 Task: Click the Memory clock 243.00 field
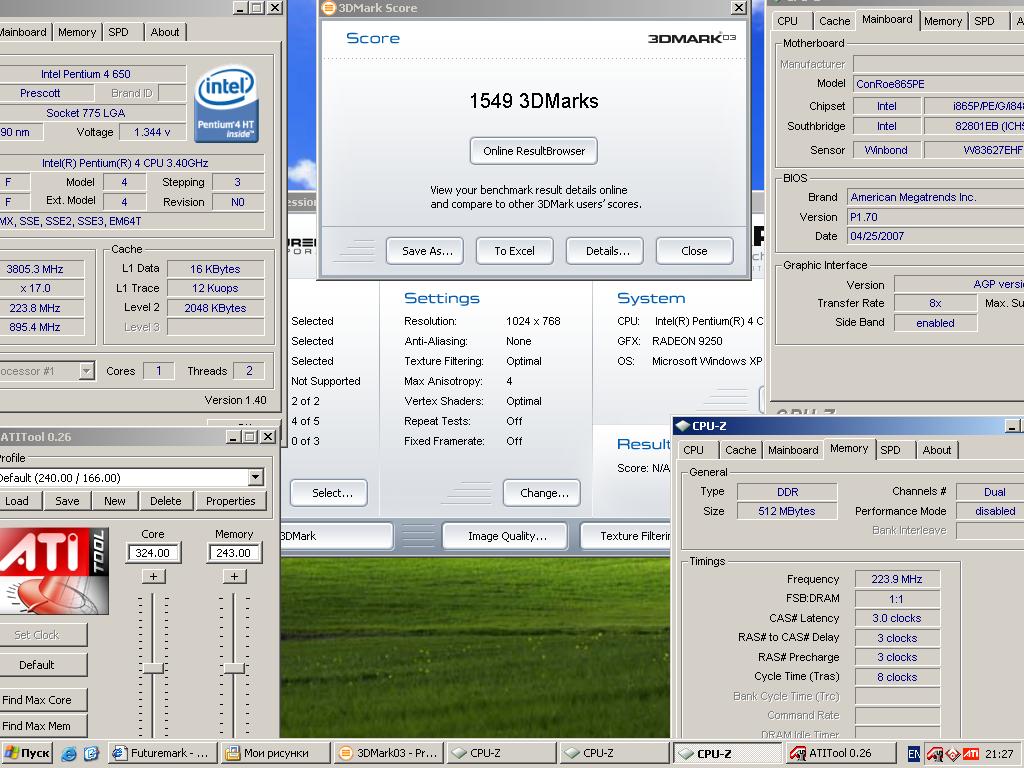click(x=234, y=552)
